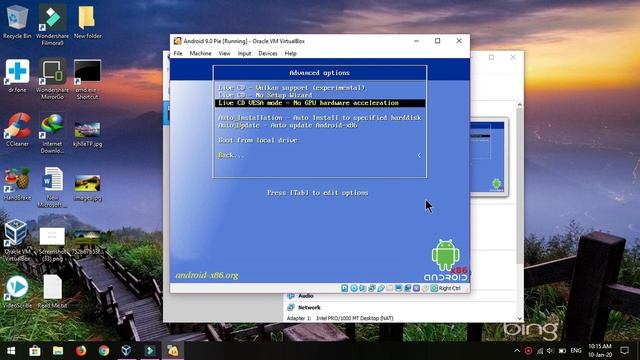The image size is (640, 360).
Task: Click the vertical scrollbar in VirtualBox Manager details
Action: [x=519, y=188]
